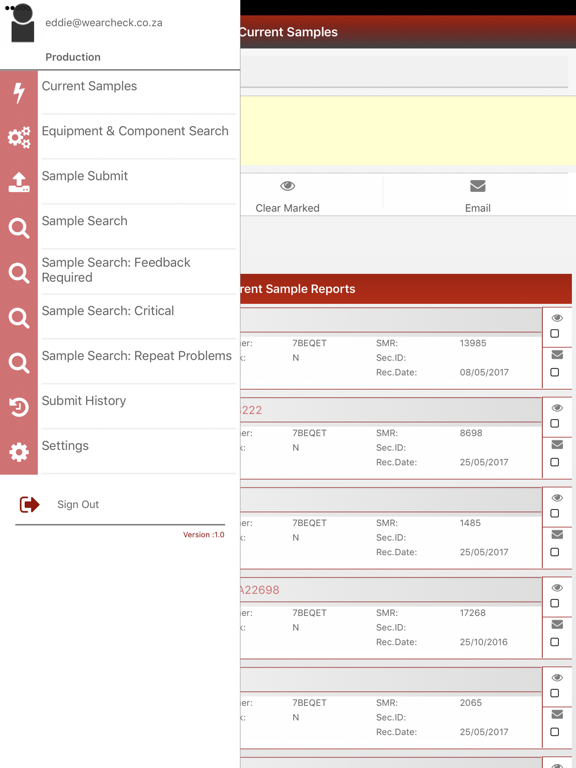Screen dimensions: 576x768
Task: Tap eye icon in SMR 2065 row
Action: pos(557,678)
